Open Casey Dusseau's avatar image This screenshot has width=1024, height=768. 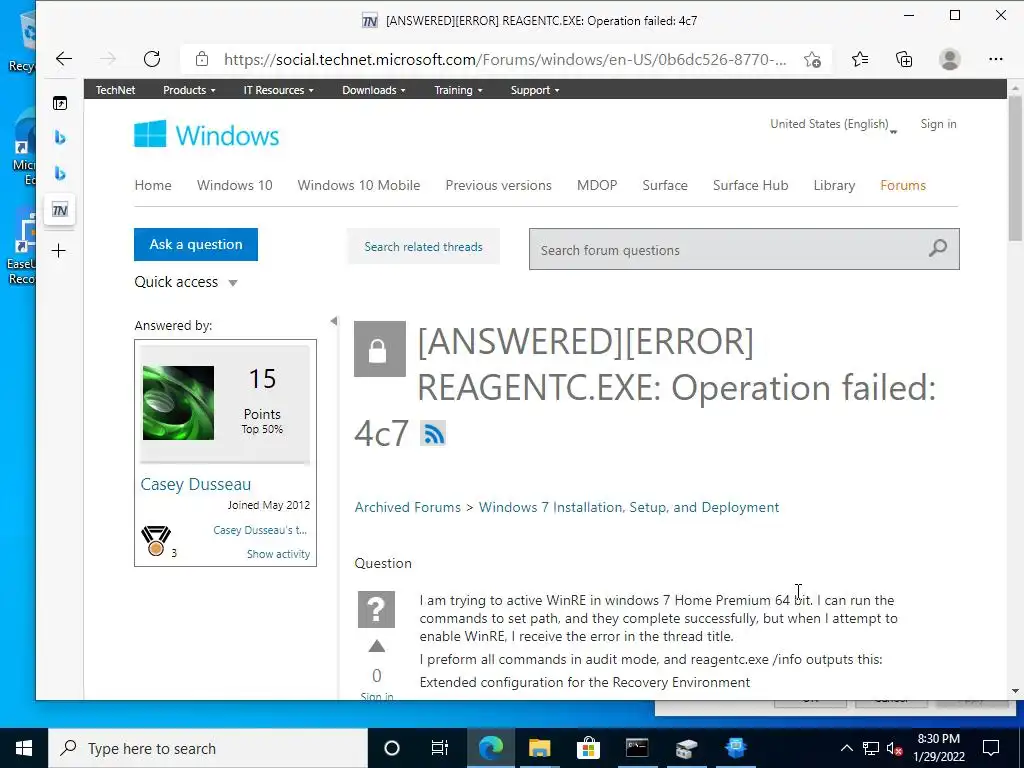[x=178, y=402]
